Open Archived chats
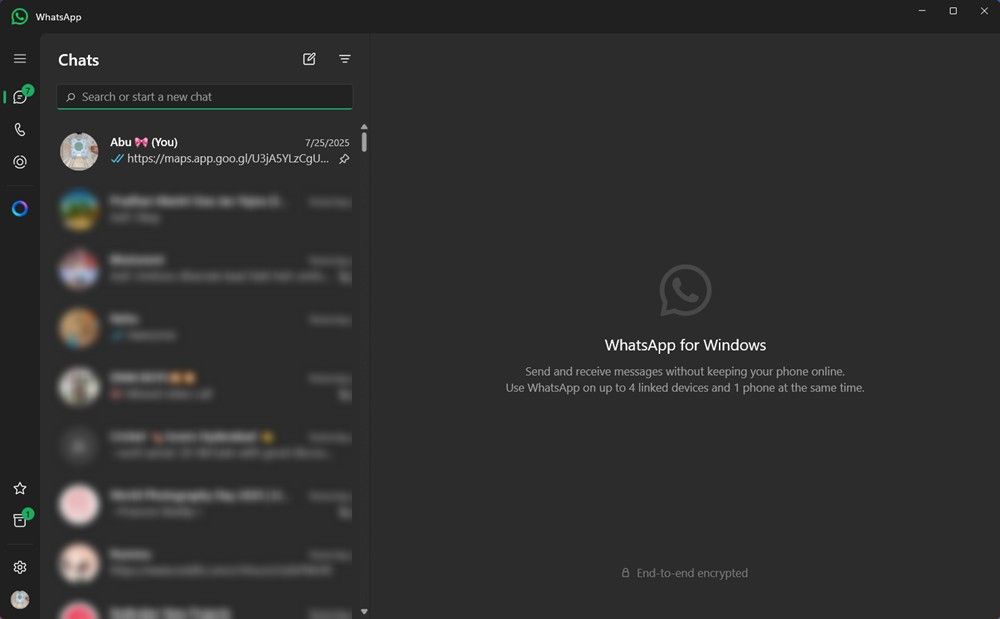This screenshot has width=1000, height=619. (20, 521)
